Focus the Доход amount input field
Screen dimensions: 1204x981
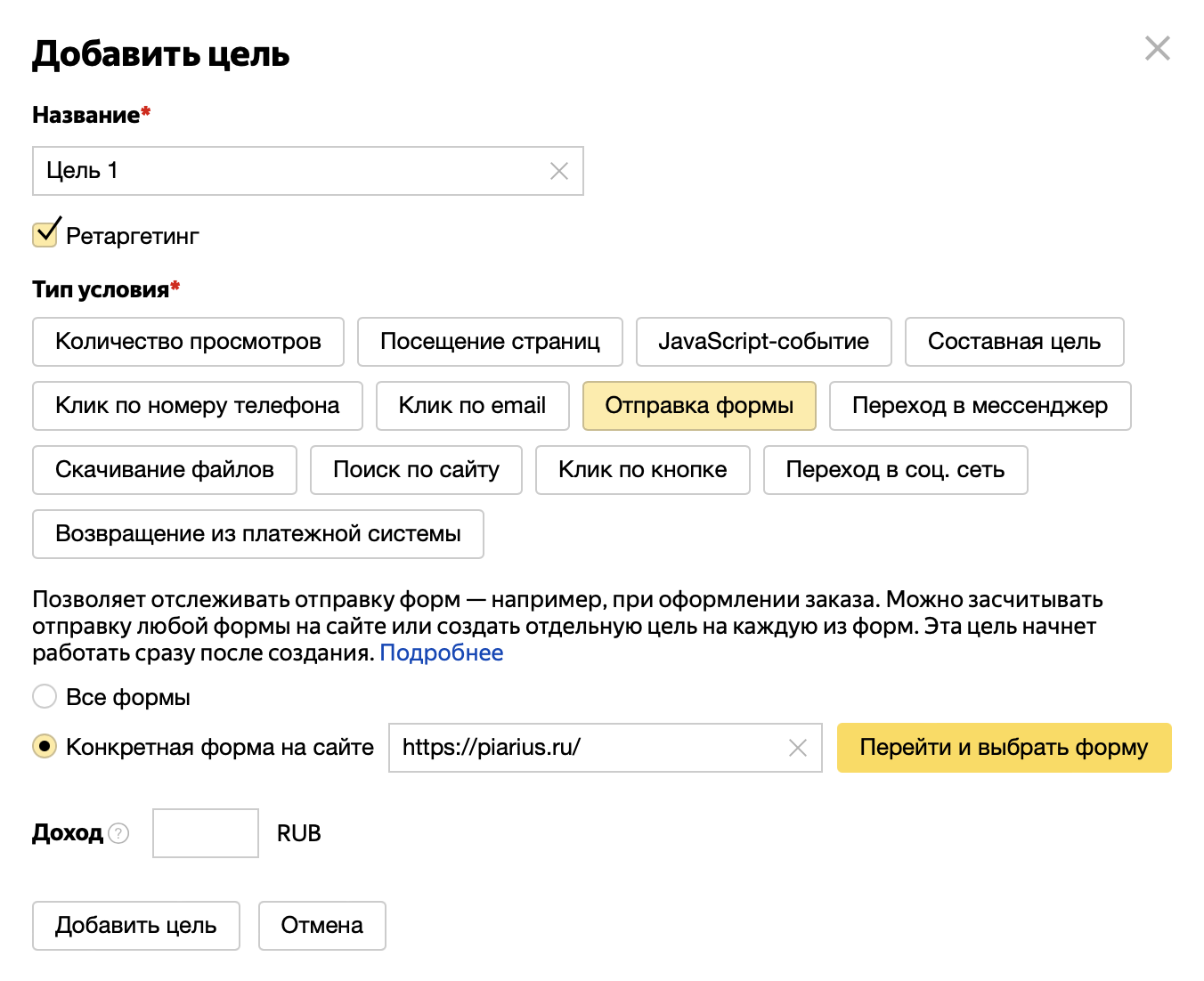coord(205,833)
